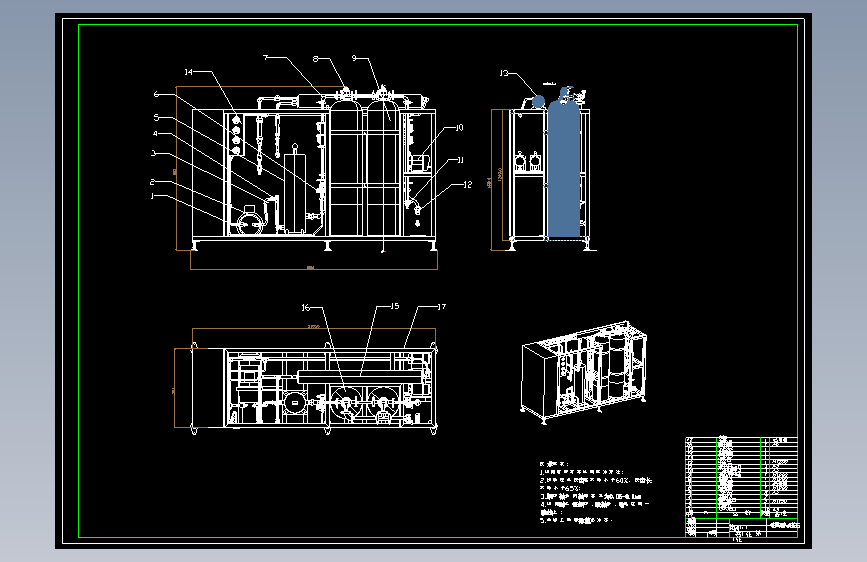Select balloon number 17 in top view
The height and width of the screenshot is (562, 867).
[x=441, y=306]
